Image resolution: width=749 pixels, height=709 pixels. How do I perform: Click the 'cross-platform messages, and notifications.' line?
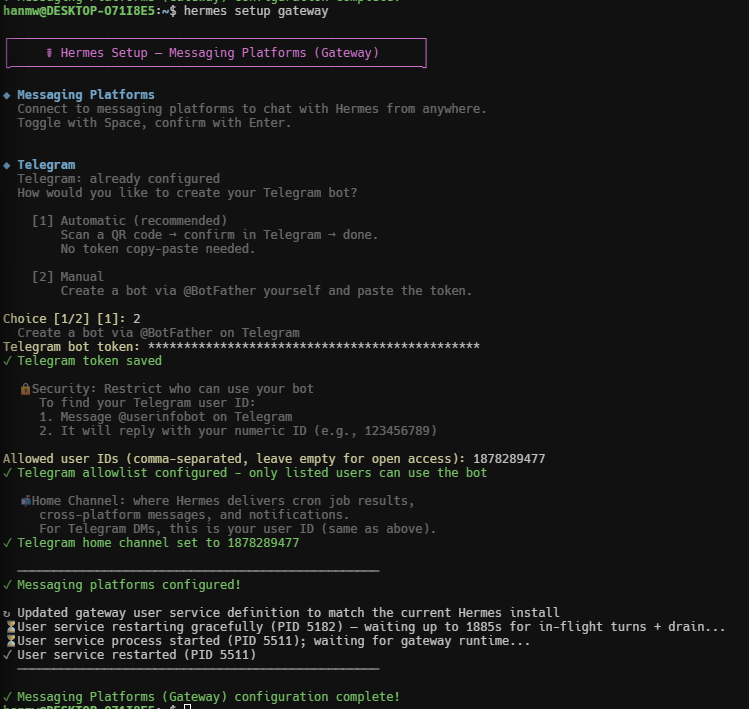(x=194, y=515)
